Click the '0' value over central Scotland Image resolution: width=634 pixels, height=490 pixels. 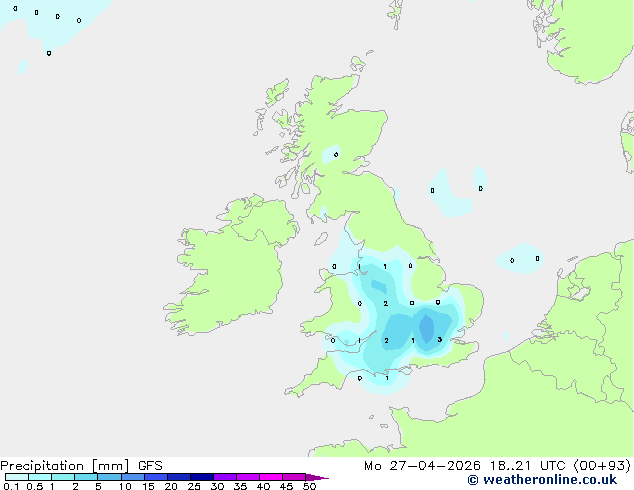(336, 154)
